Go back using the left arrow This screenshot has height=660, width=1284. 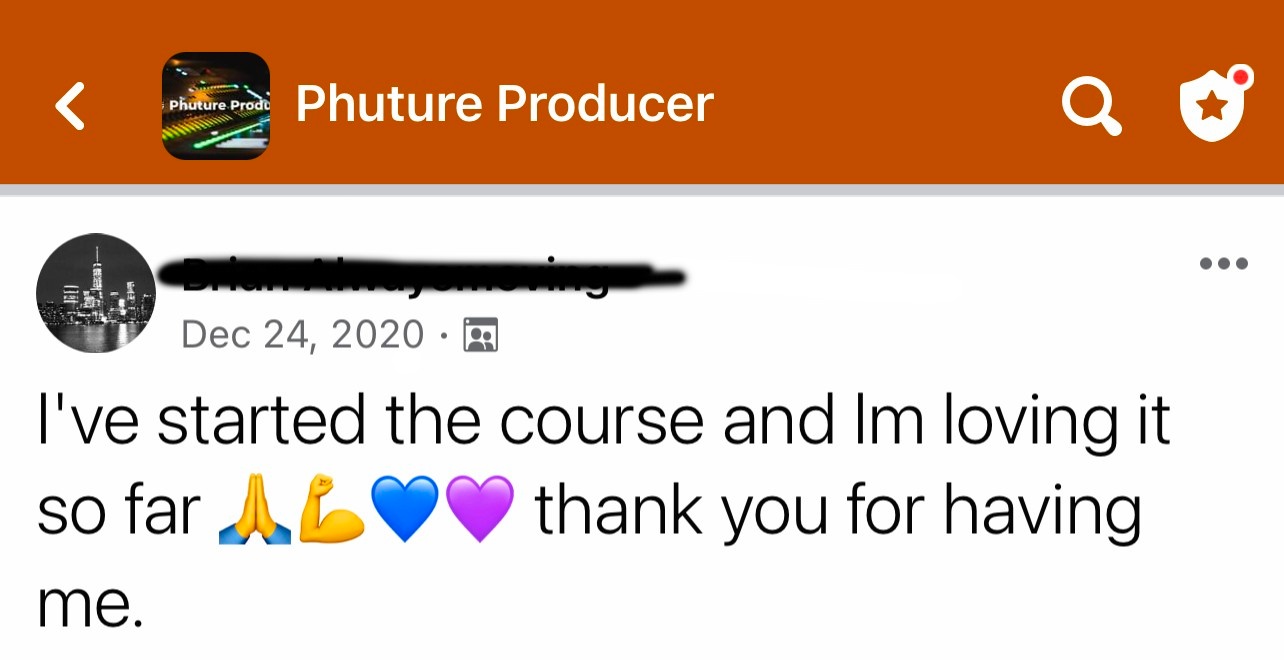point(70,106)
